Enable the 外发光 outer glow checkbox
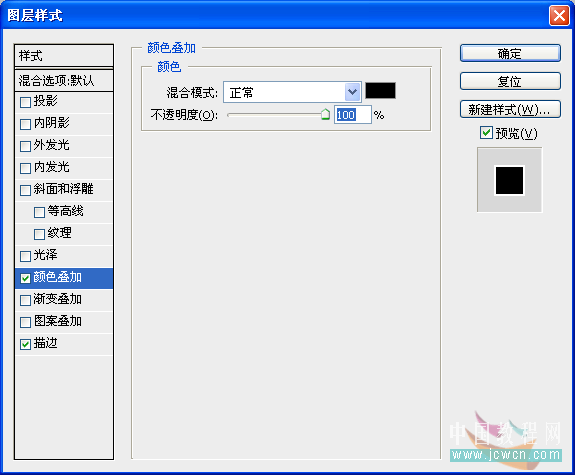 pos(25,146)
